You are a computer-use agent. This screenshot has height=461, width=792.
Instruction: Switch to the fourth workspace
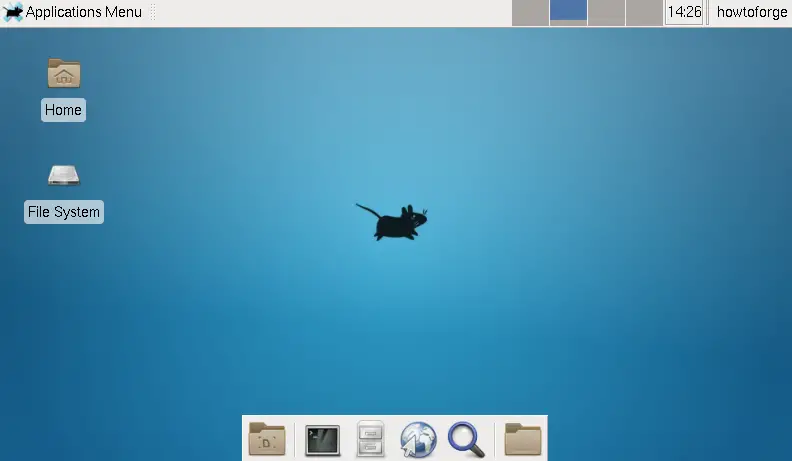click(644, 12)
